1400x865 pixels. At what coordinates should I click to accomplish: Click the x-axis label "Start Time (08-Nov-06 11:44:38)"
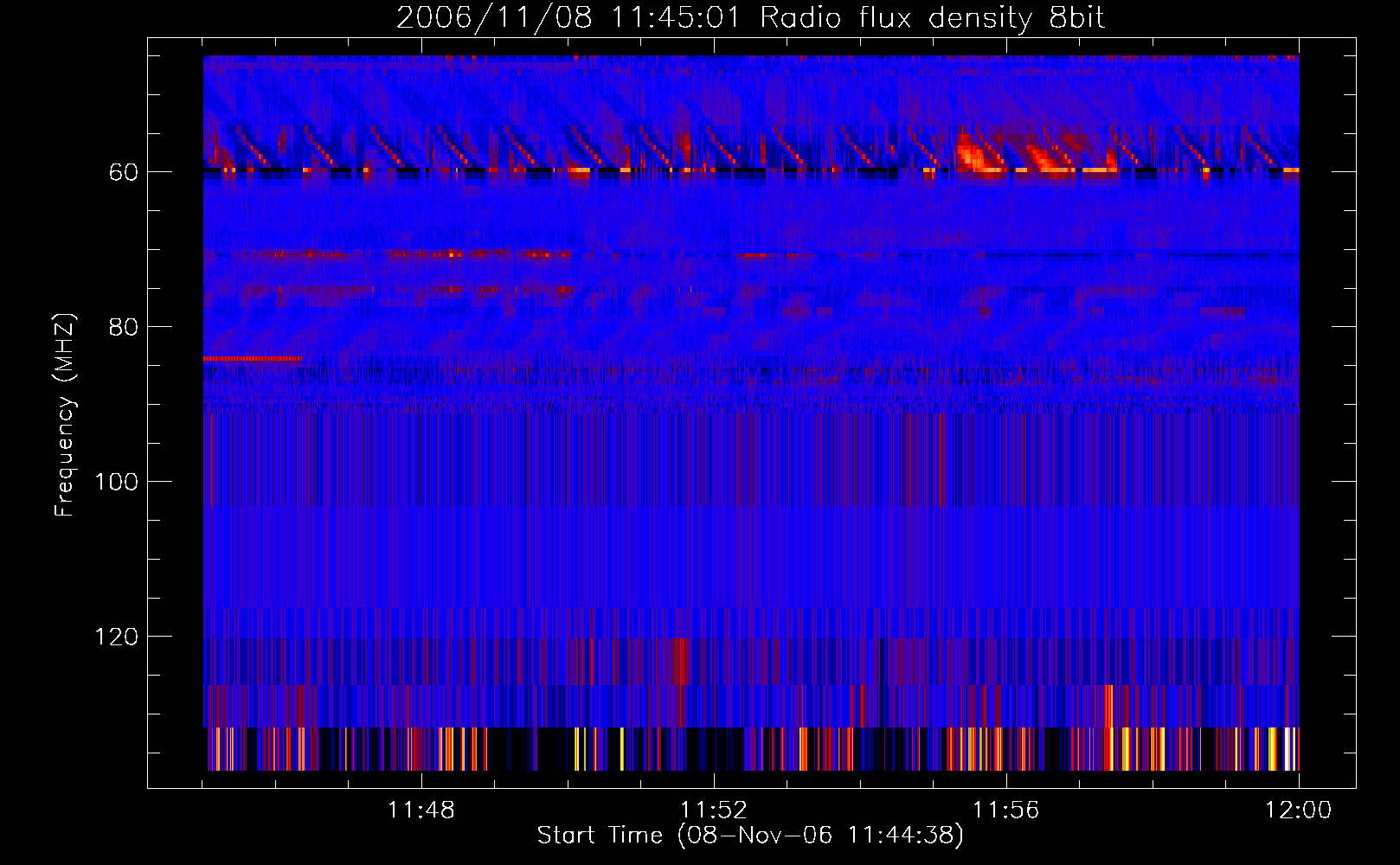pos(750,836)
